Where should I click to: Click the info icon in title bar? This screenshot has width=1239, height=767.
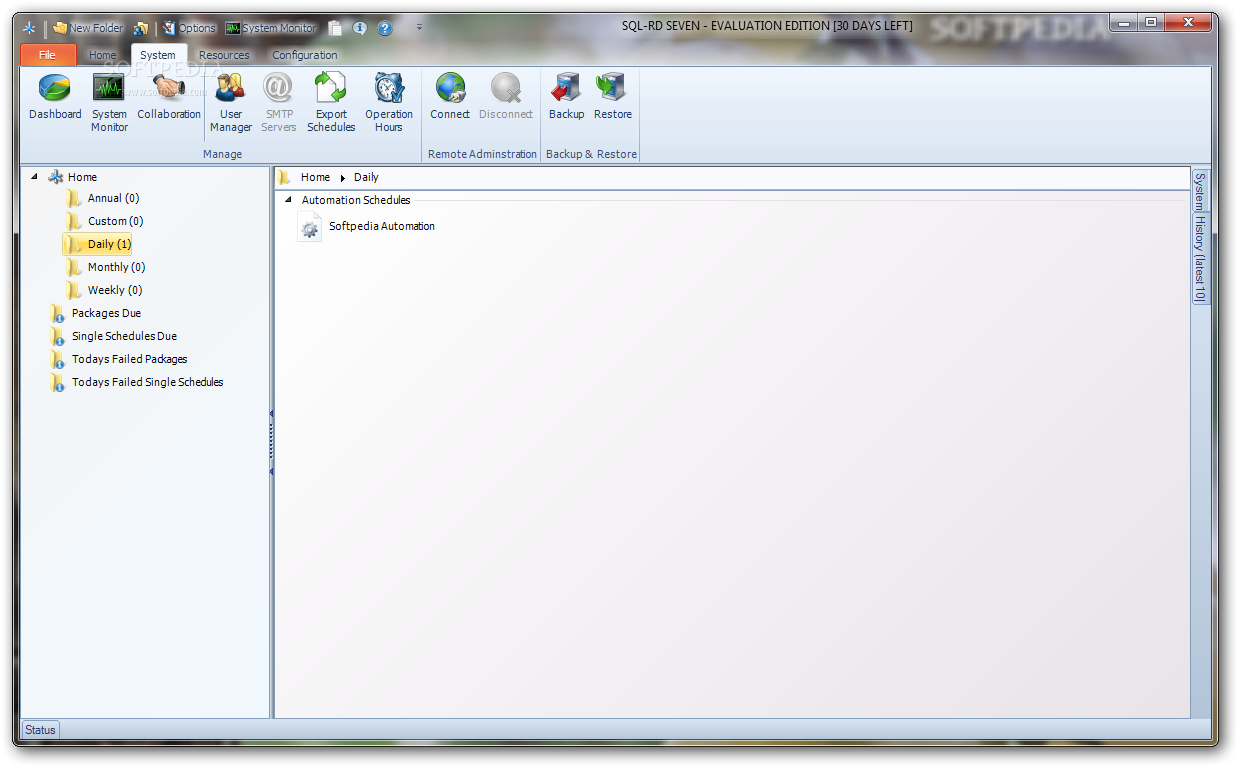tap(360, 28)
